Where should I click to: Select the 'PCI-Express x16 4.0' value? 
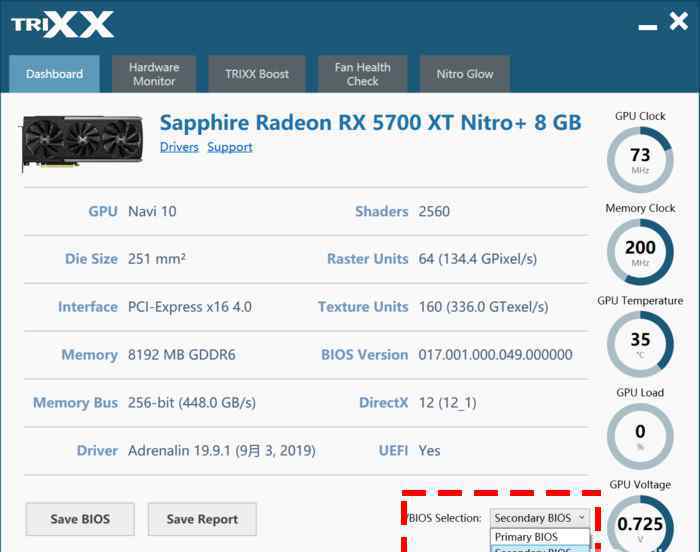point(190,307)
